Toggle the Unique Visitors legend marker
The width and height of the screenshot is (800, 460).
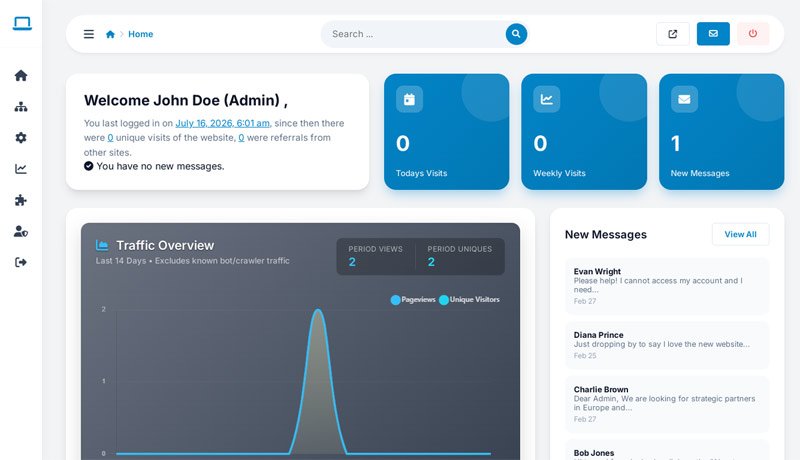tap(444, 300)
